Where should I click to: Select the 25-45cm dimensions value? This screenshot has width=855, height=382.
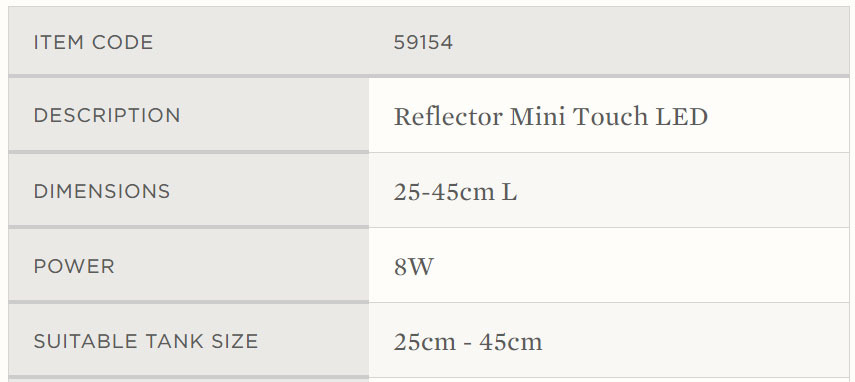click(x=444, y=192)
